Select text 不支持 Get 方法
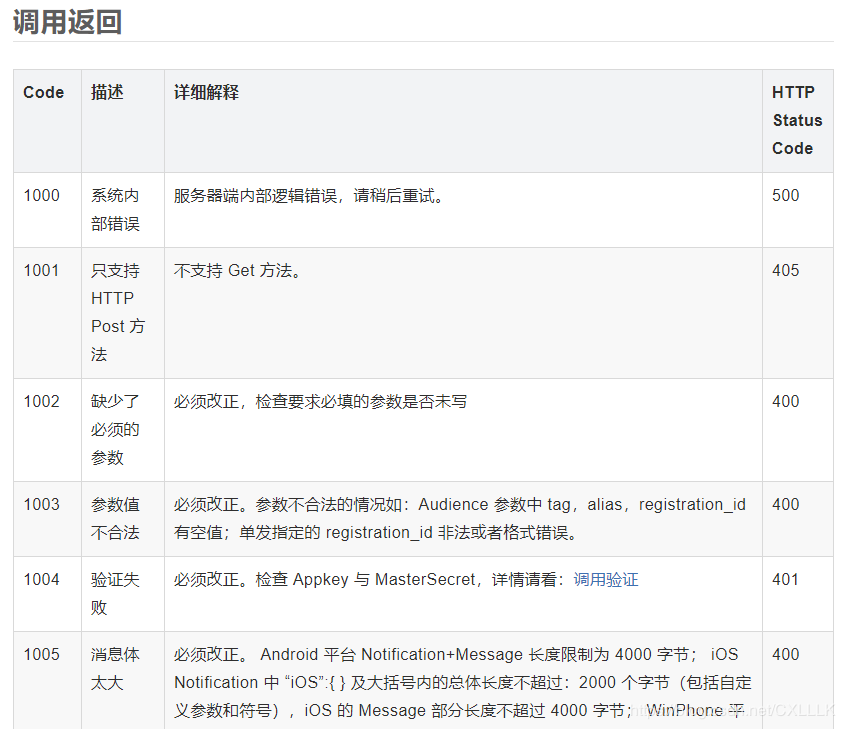This screenshot has width=845, height=729. 237,270
